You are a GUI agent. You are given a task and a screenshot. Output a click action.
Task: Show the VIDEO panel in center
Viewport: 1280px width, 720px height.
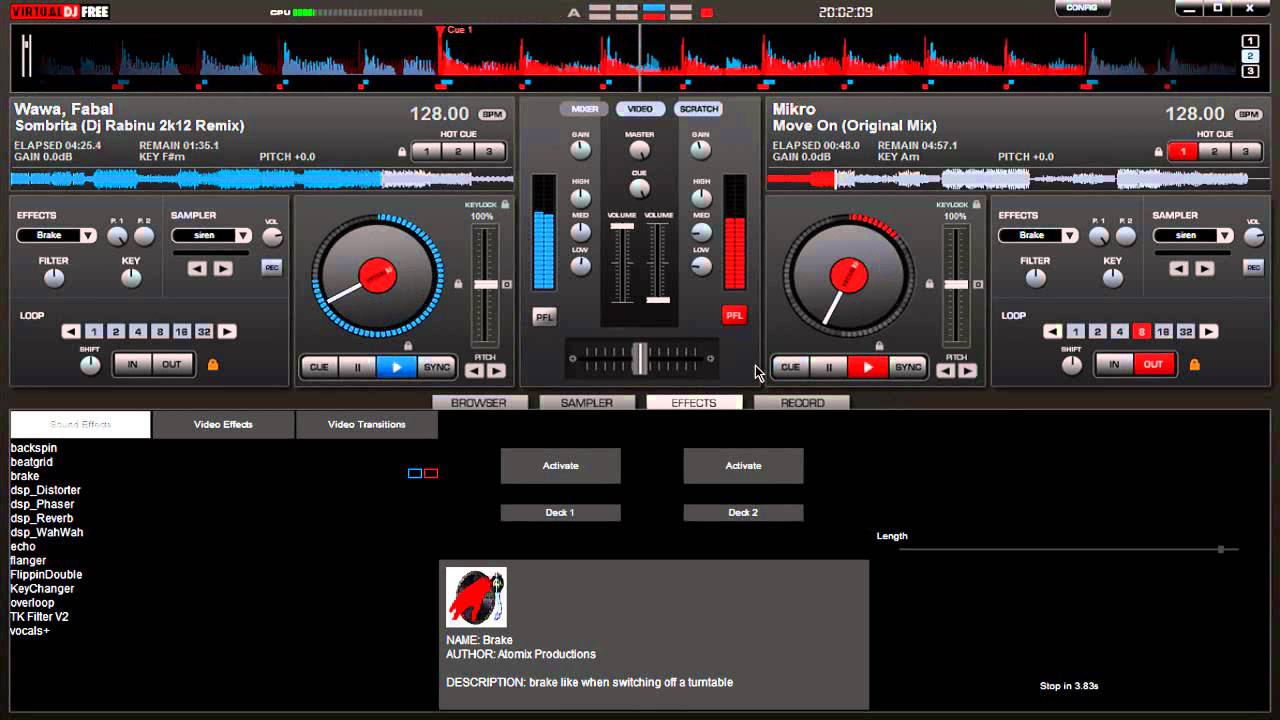640,109
